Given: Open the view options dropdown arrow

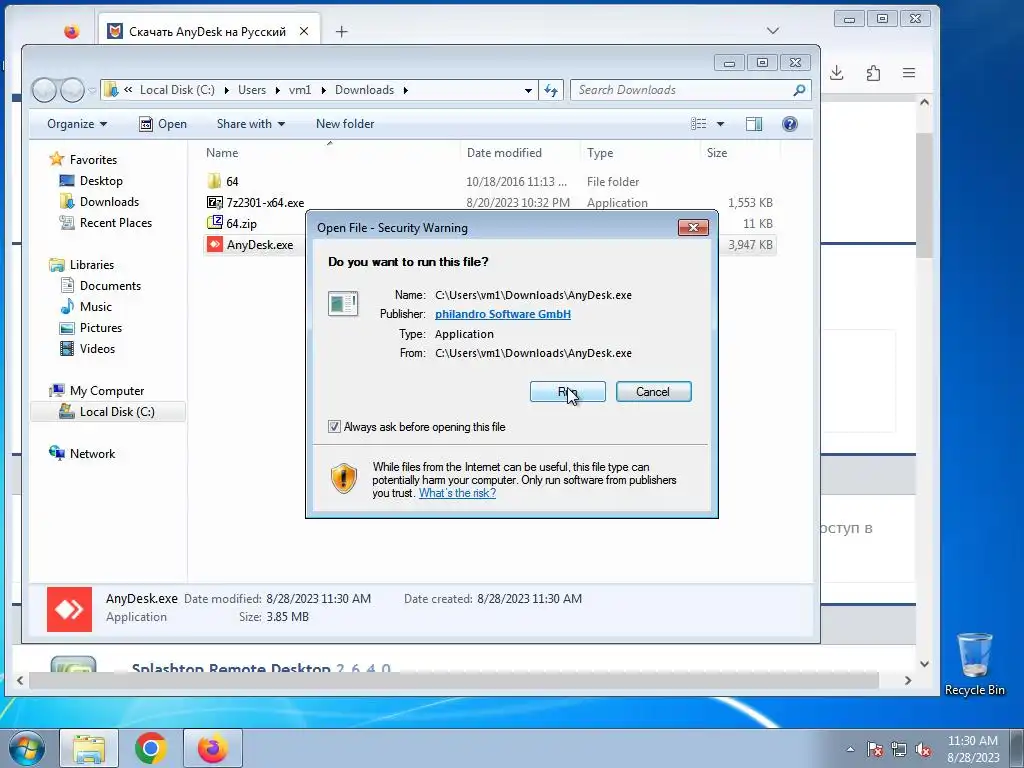Looking at the screenshot, I should [x=720, y=124].
